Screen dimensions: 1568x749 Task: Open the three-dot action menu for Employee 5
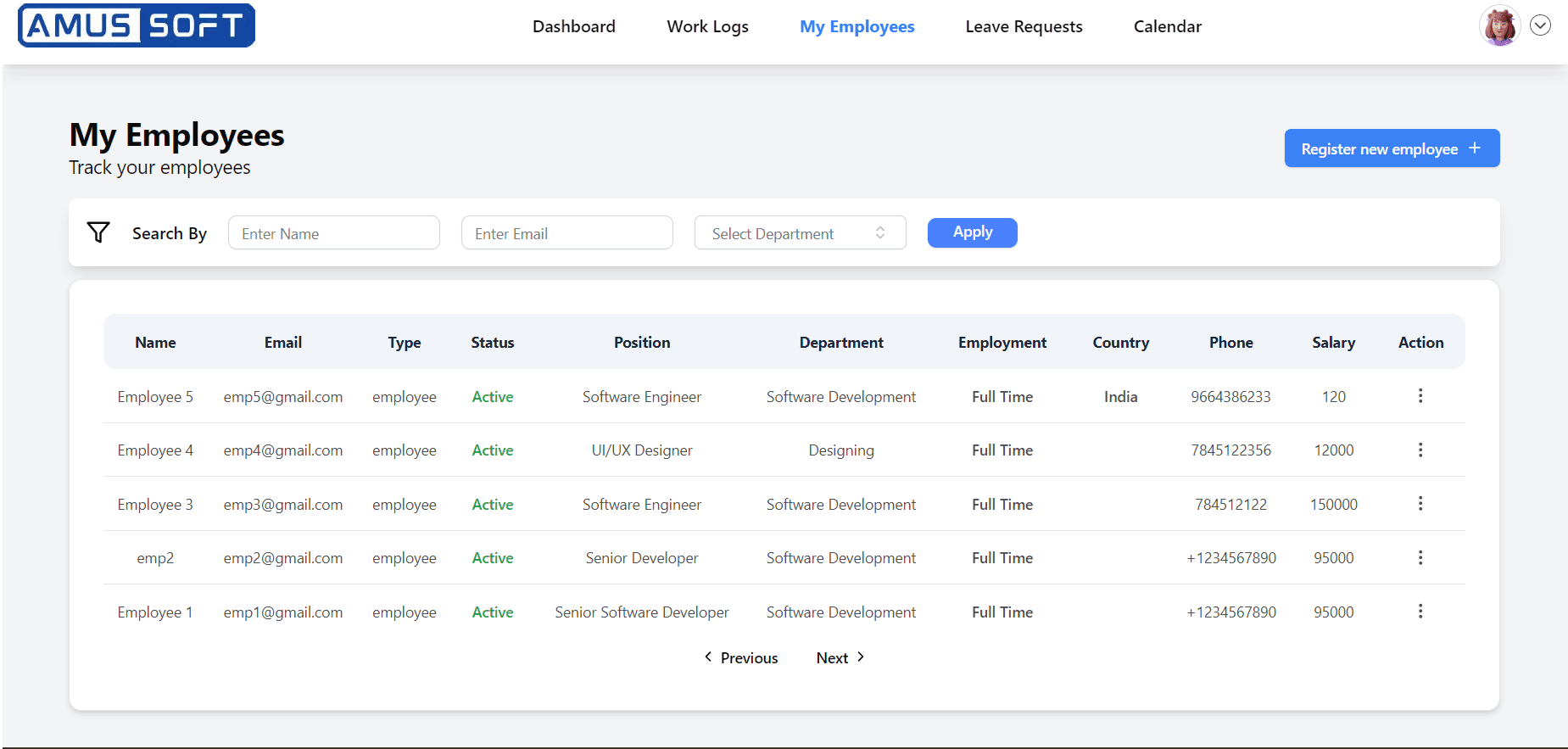coord(1420,396)
